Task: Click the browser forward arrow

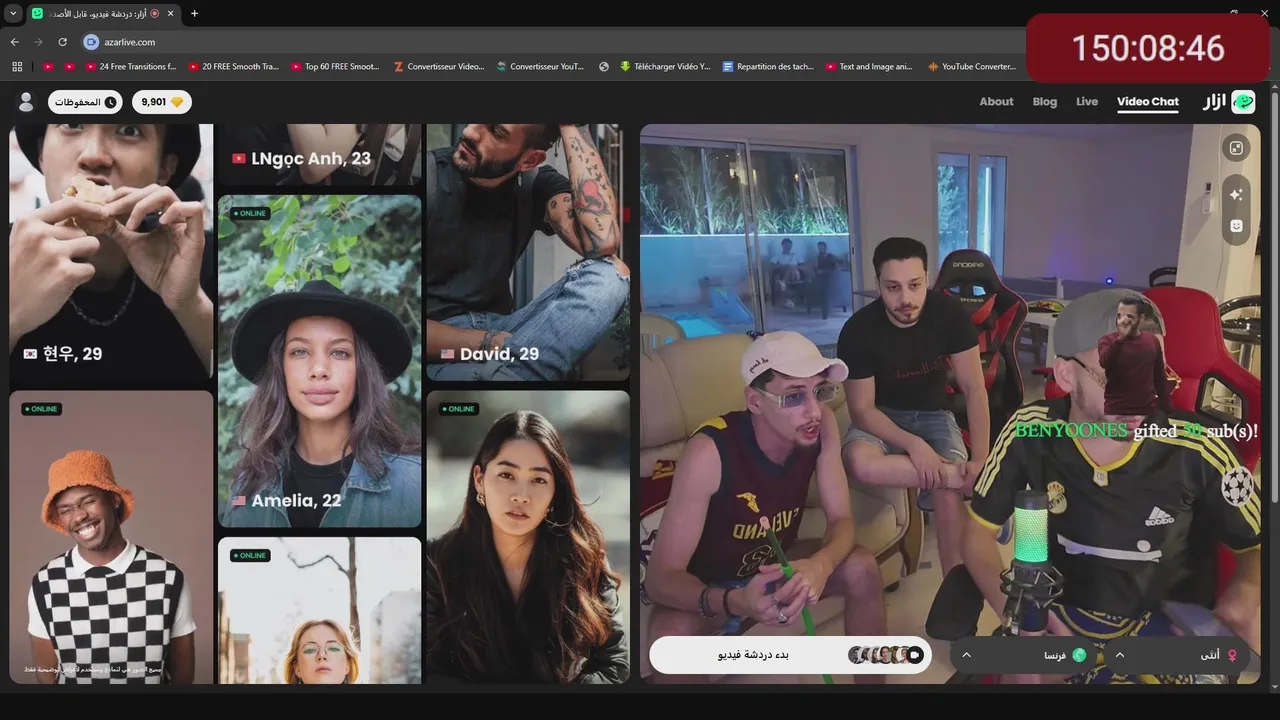Action: click(x=38, y=42)
